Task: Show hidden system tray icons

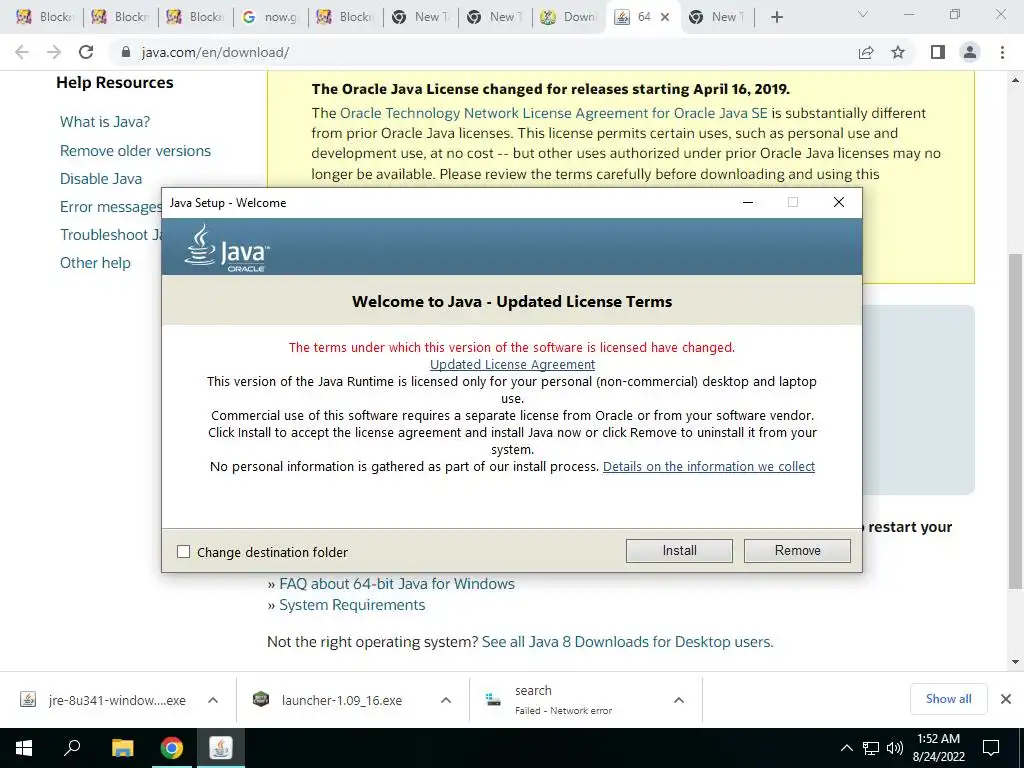Action: tap(846, 748)
